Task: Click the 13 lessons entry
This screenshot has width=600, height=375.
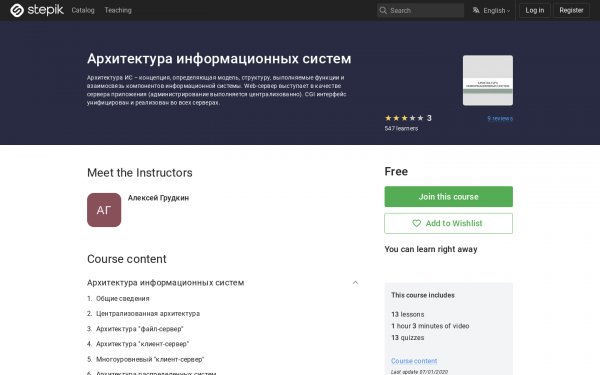Action: (408, 314)
